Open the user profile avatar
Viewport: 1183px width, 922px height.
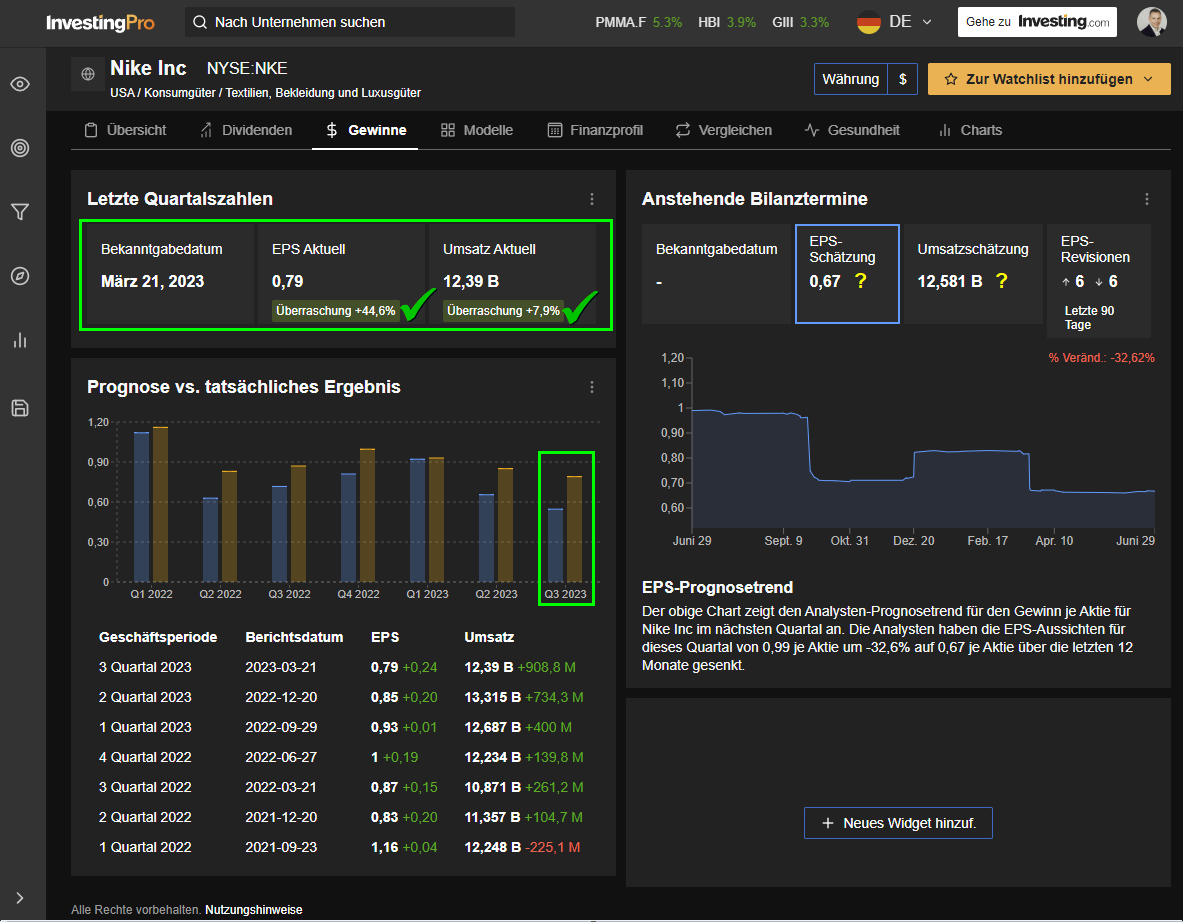pyautogui.click(x=1151, y=22)
